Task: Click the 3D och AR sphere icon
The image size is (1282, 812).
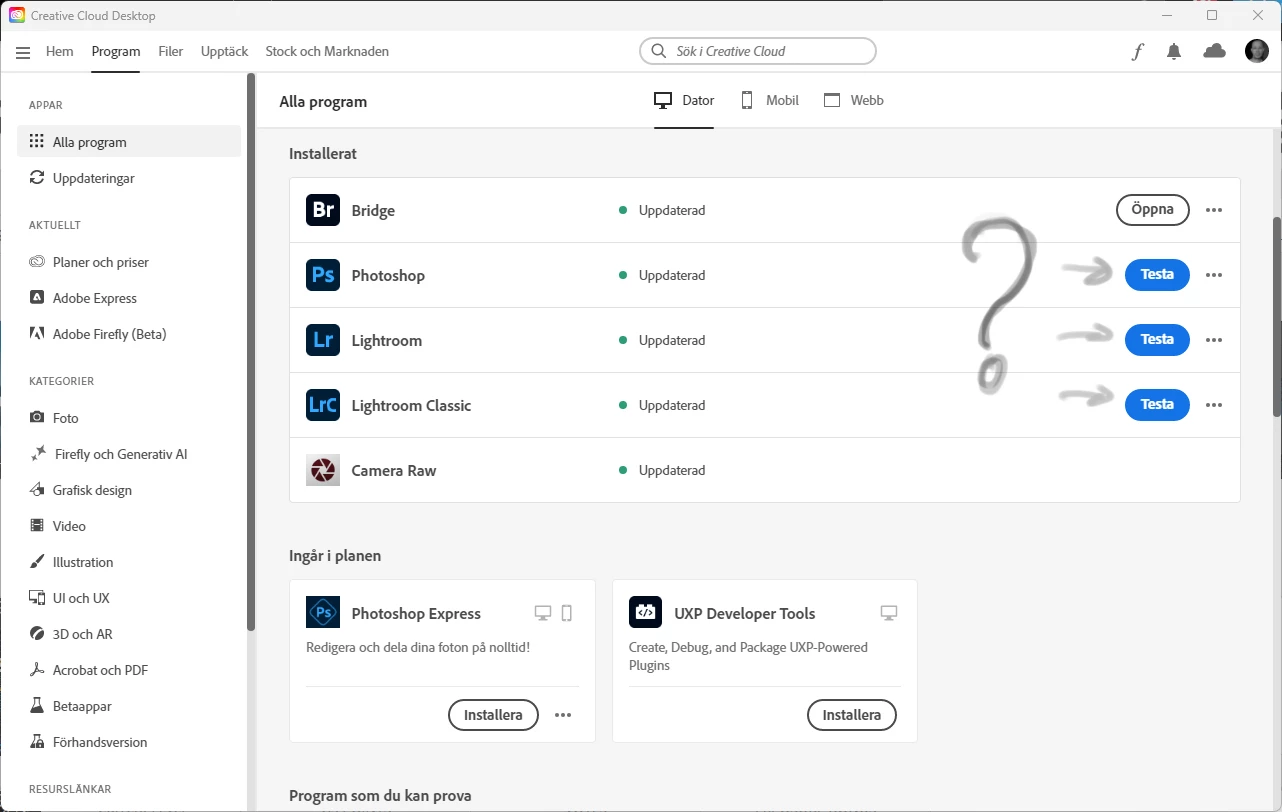Action: coord(37,634)
